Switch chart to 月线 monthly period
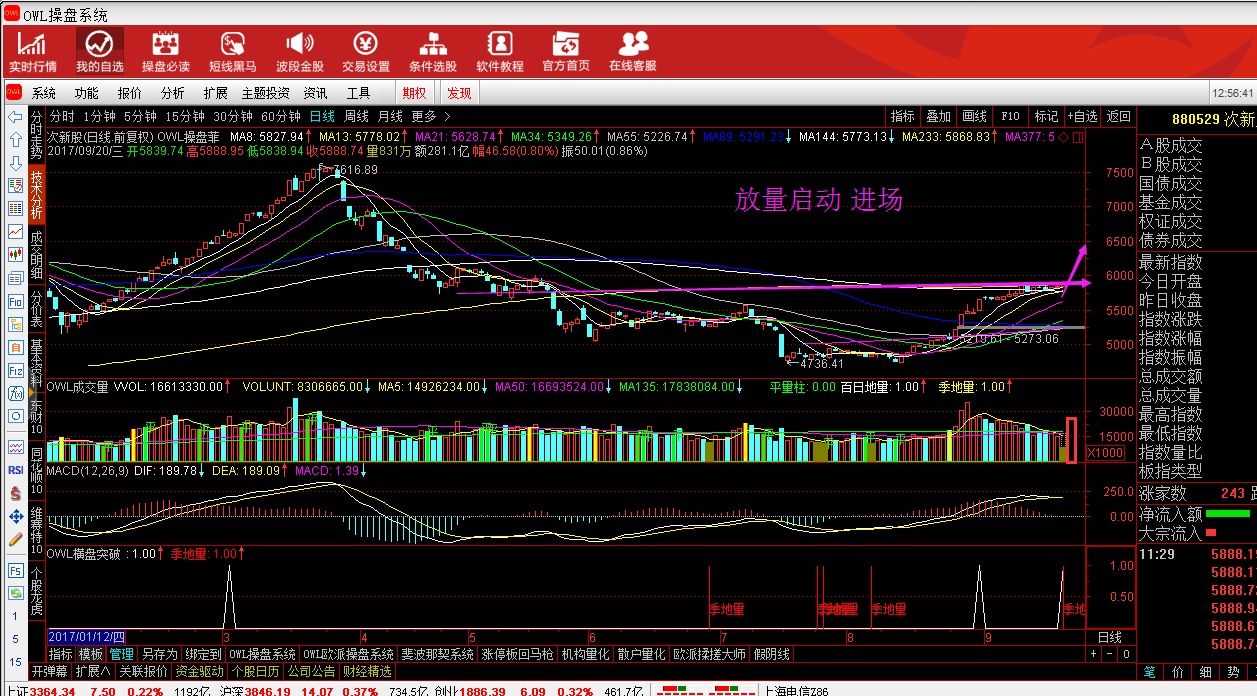Image resolution: width=1257 pixels, height=696 pixels. (x=391, y=116)
